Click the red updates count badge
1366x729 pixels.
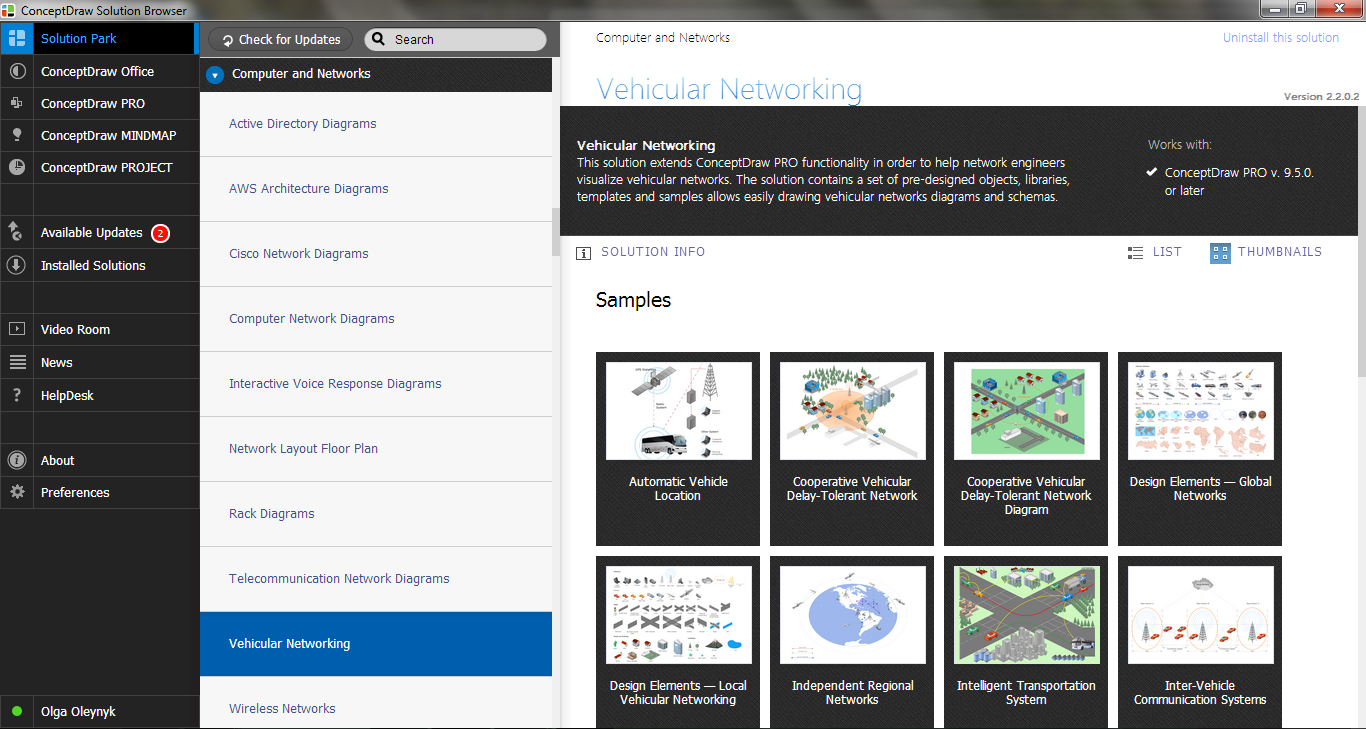[x=160, y=233]
